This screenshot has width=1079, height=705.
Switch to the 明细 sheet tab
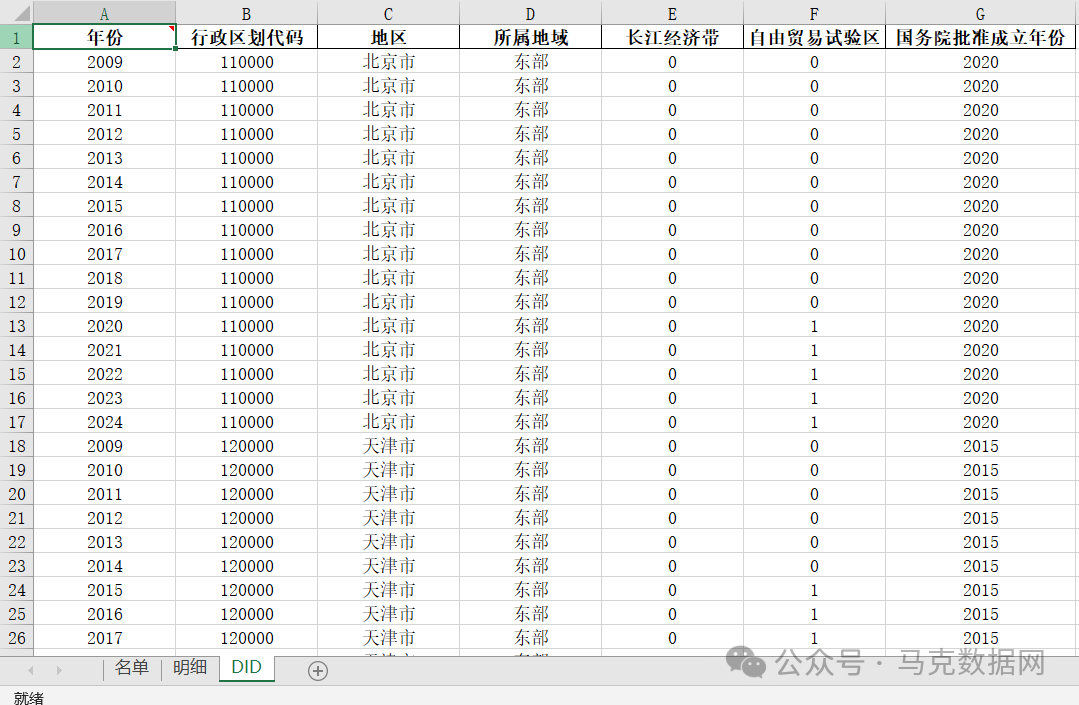(189, 670)
